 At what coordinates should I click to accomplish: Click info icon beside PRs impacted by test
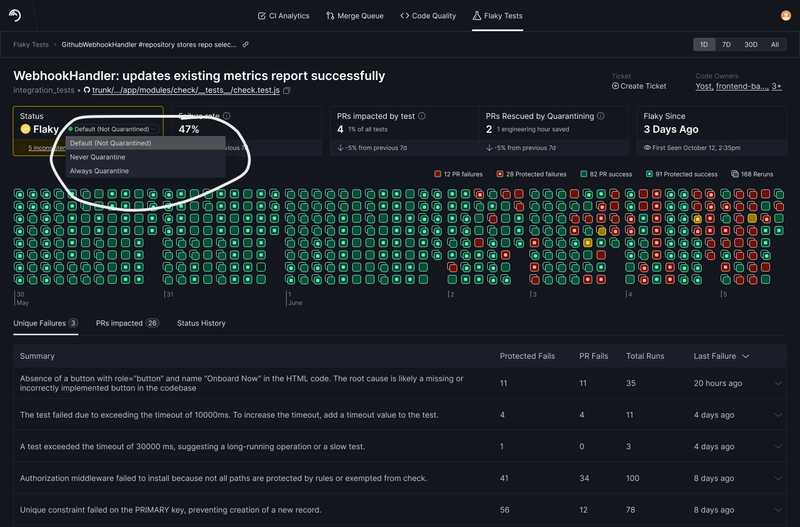click(421, 116)
